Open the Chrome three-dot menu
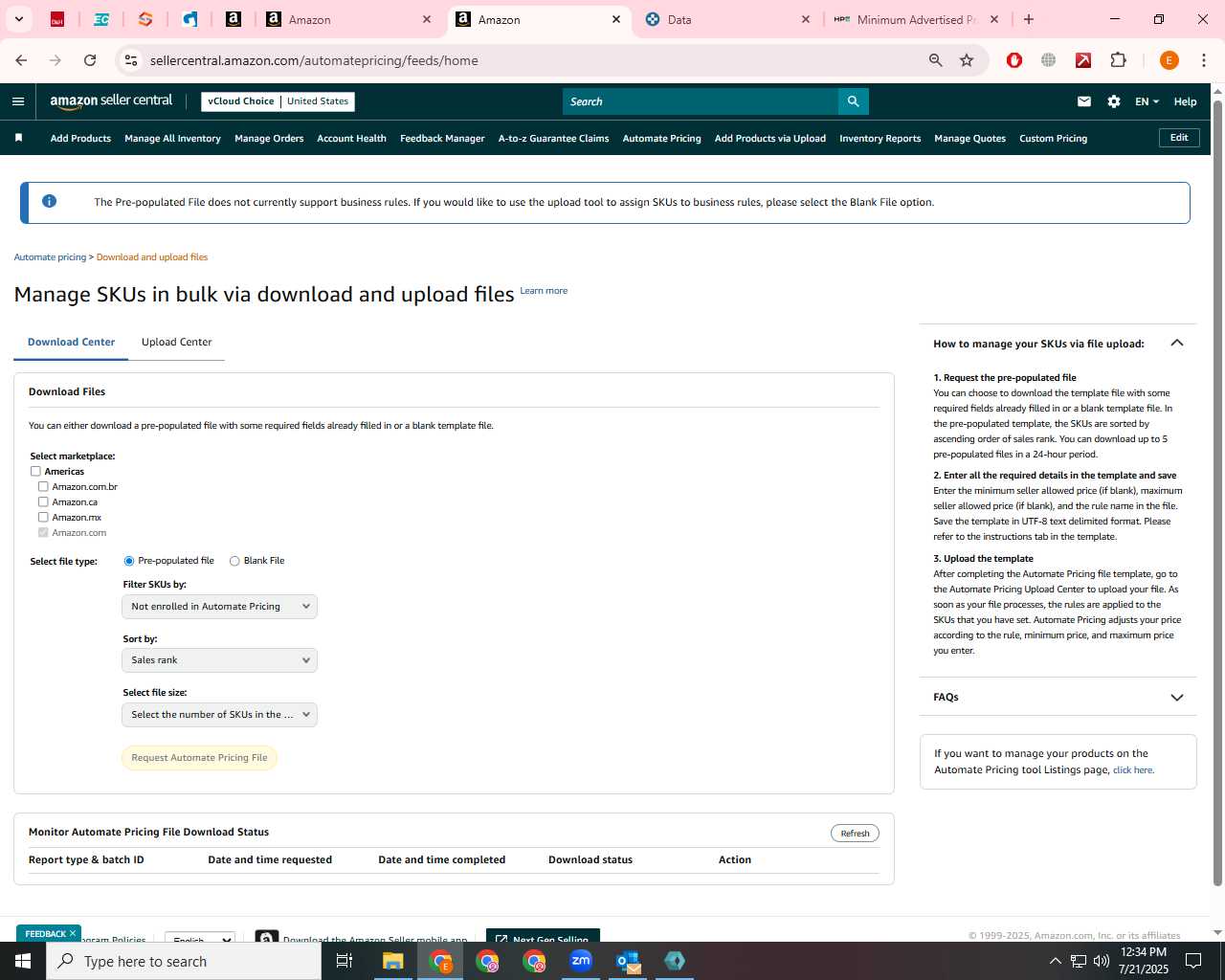Viewport: 1225px width, 980px height. point(1204,60)
